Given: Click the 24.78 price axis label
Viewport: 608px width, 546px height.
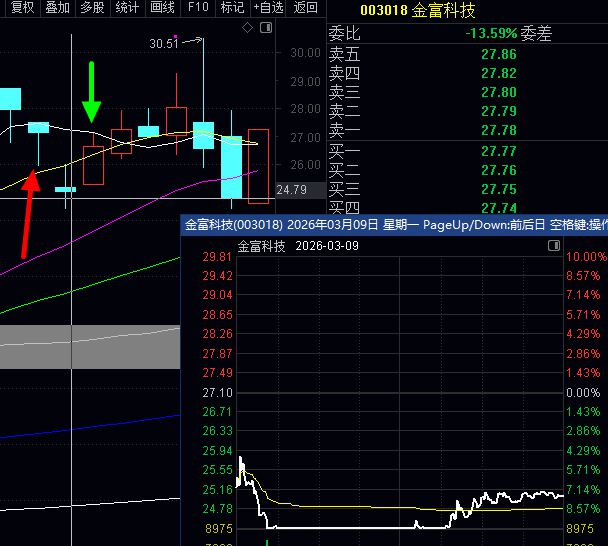Looking at the screenshot, I should [217, 508].
